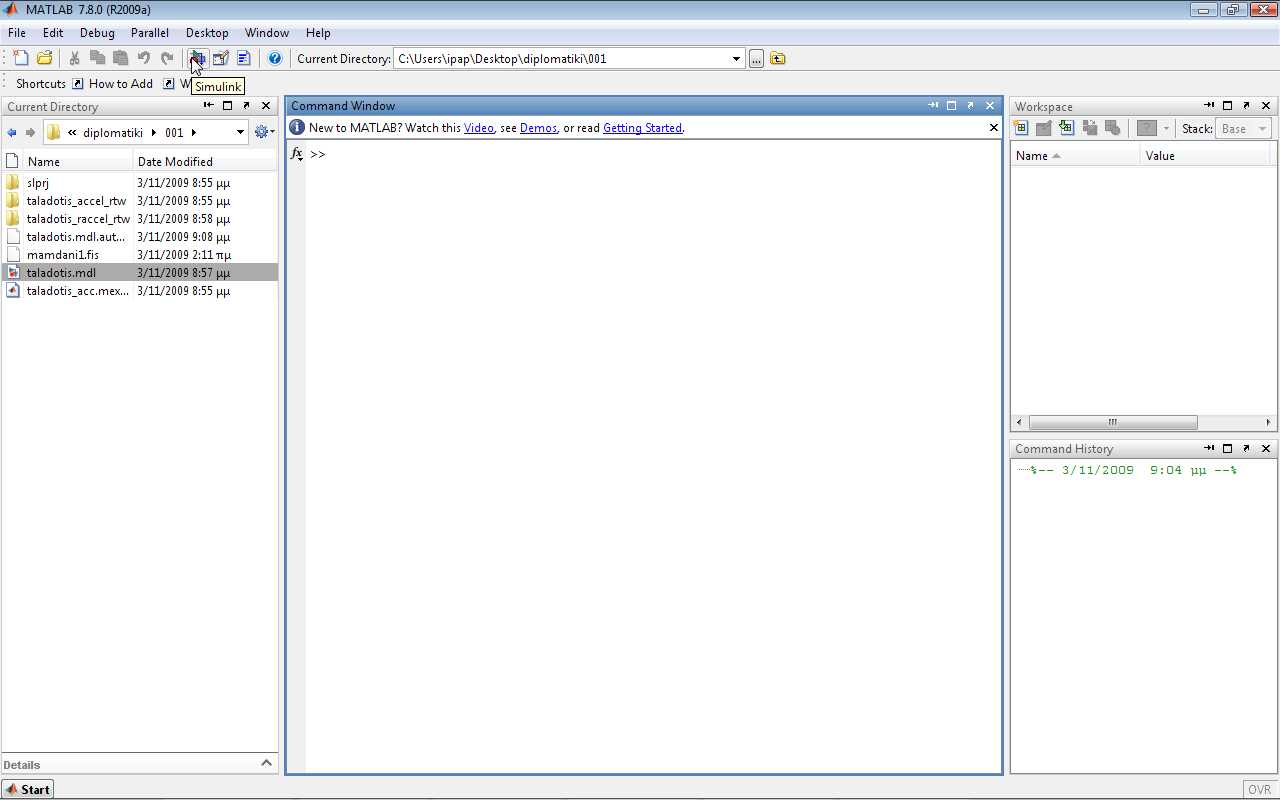The image size is (1280, 800).
Task: Open MATLAB Help question-mark icon
Action: coord(275,59)
